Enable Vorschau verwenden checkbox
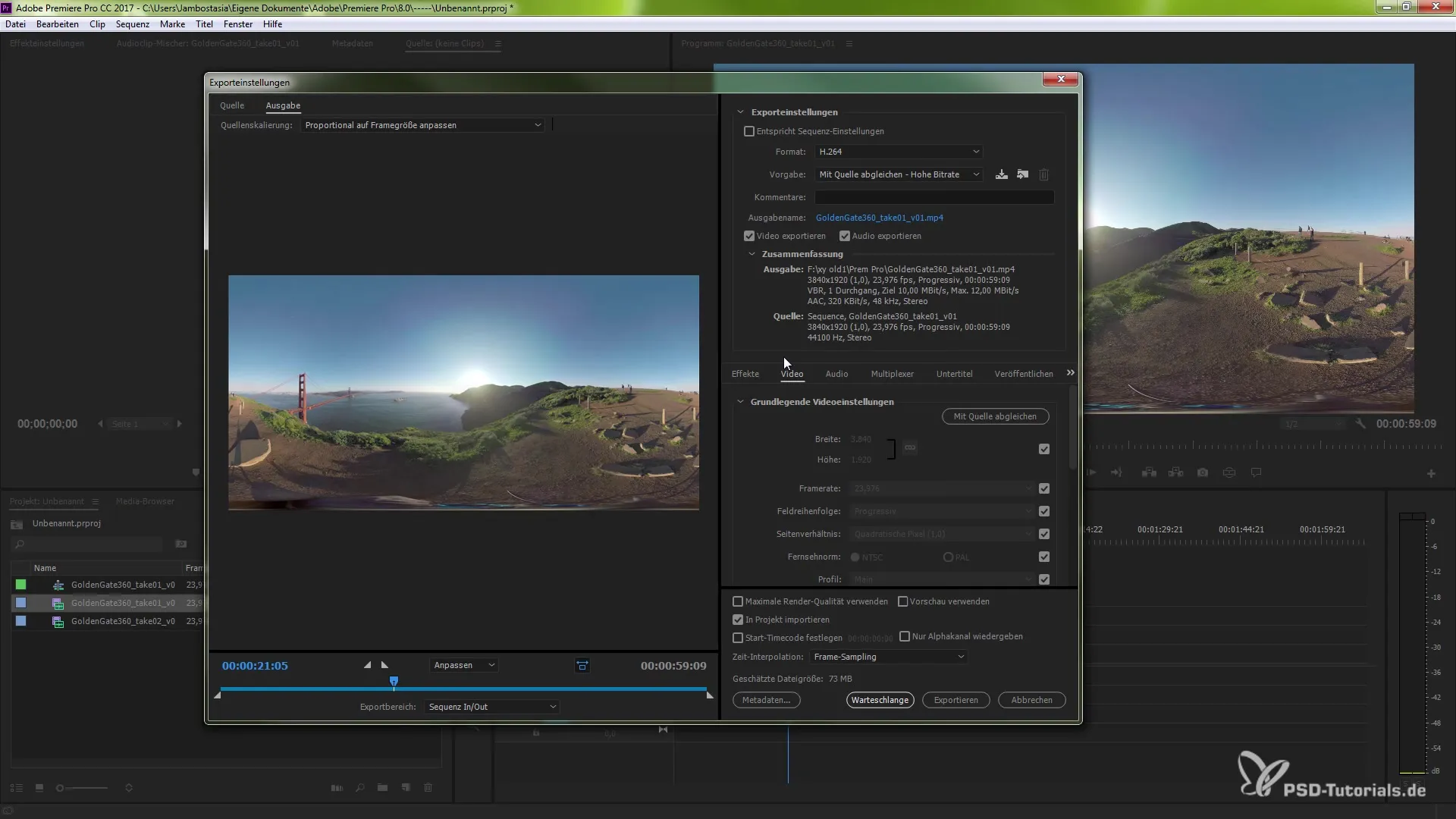1456x819 pixels. [902, 601]
